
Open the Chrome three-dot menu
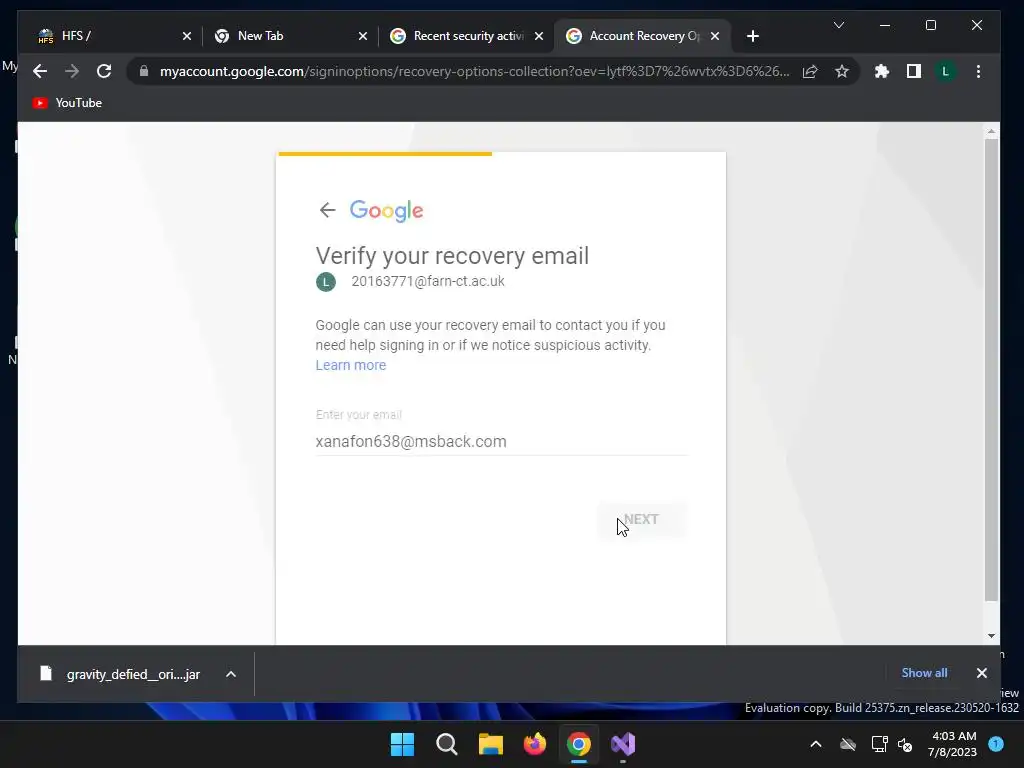coord(978,71)
